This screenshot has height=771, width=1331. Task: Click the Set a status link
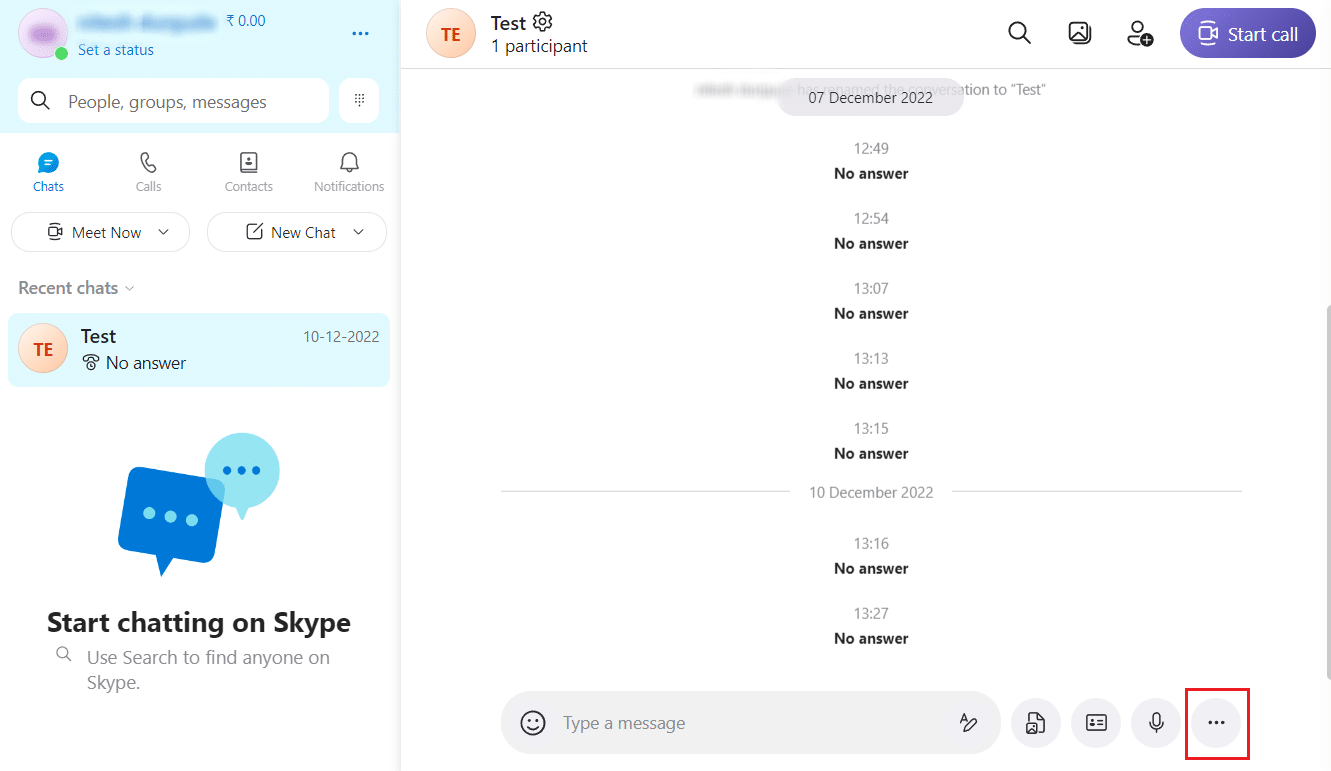point(116,50)
